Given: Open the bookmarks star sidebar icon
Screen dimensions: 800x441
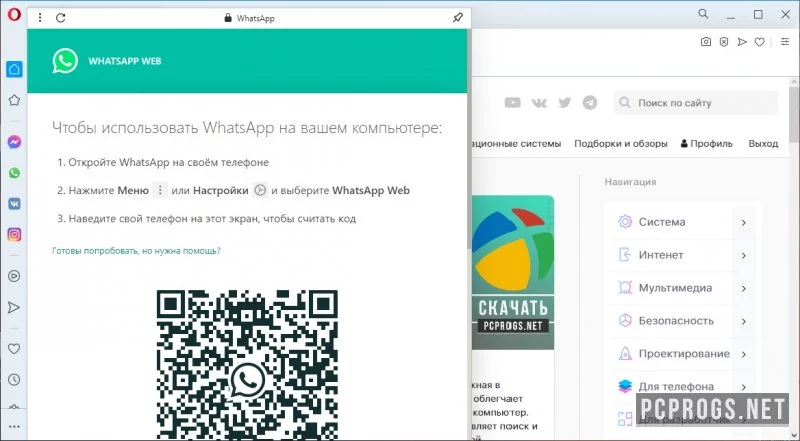Looking at the screenshot, I should [x=14, y=100].
